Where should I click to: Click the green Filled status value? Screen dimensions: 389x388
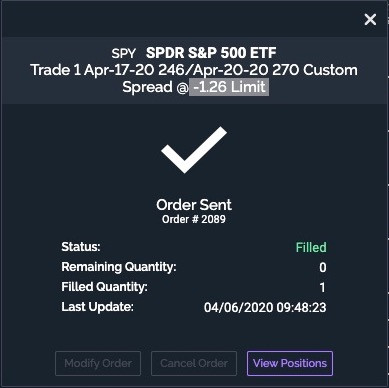coord(311,247)
